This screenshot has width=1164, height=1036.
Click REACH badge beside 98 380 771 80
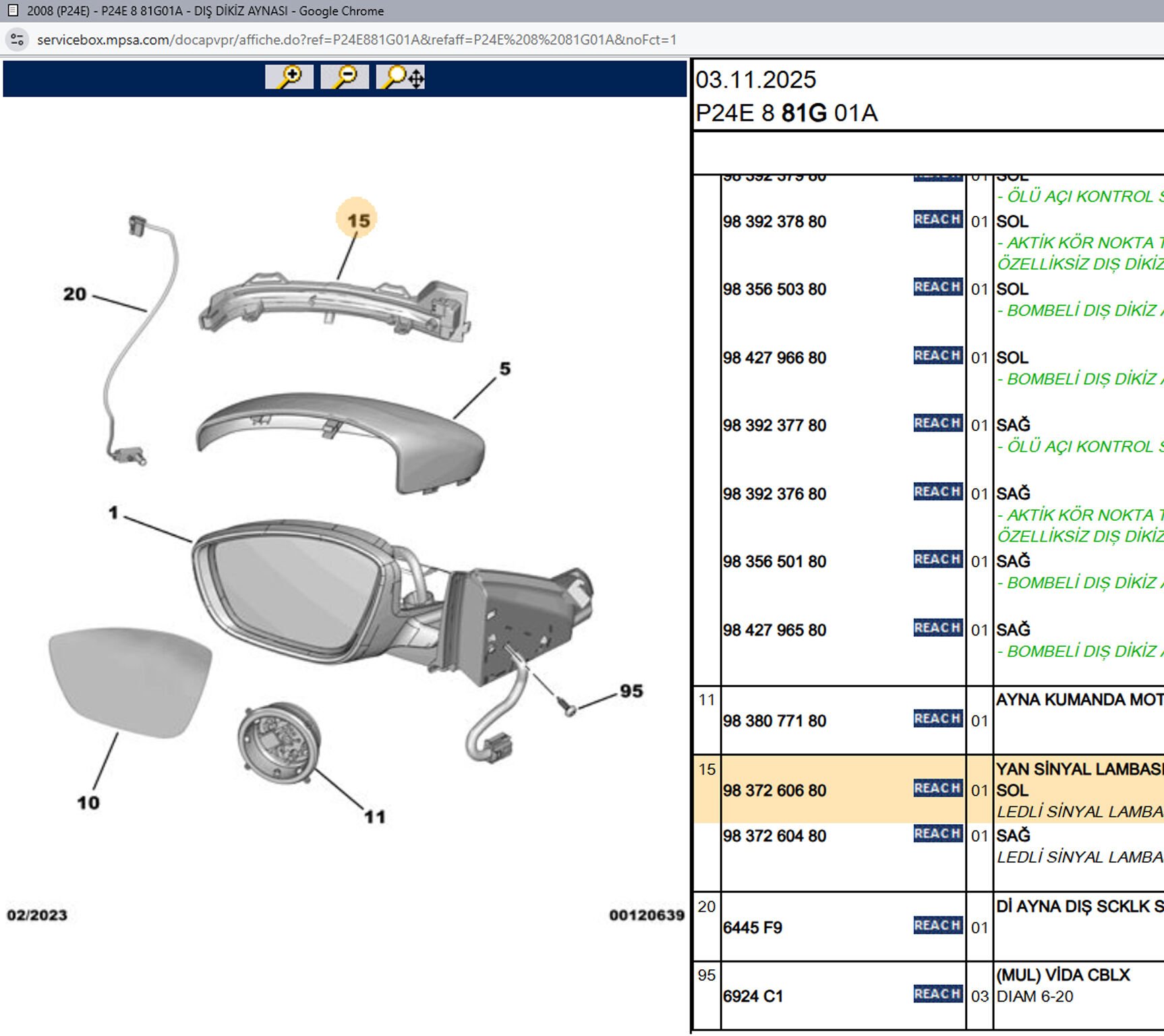[x=937, y=719]
